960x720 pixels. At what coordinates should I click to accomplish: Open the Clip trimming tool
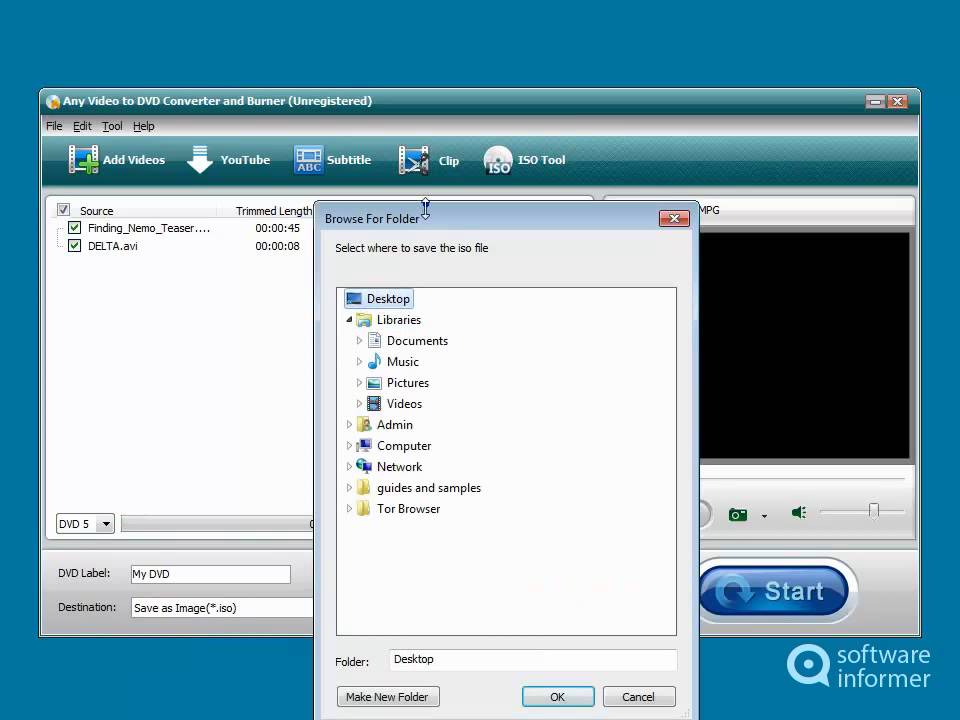coord(428,160)
